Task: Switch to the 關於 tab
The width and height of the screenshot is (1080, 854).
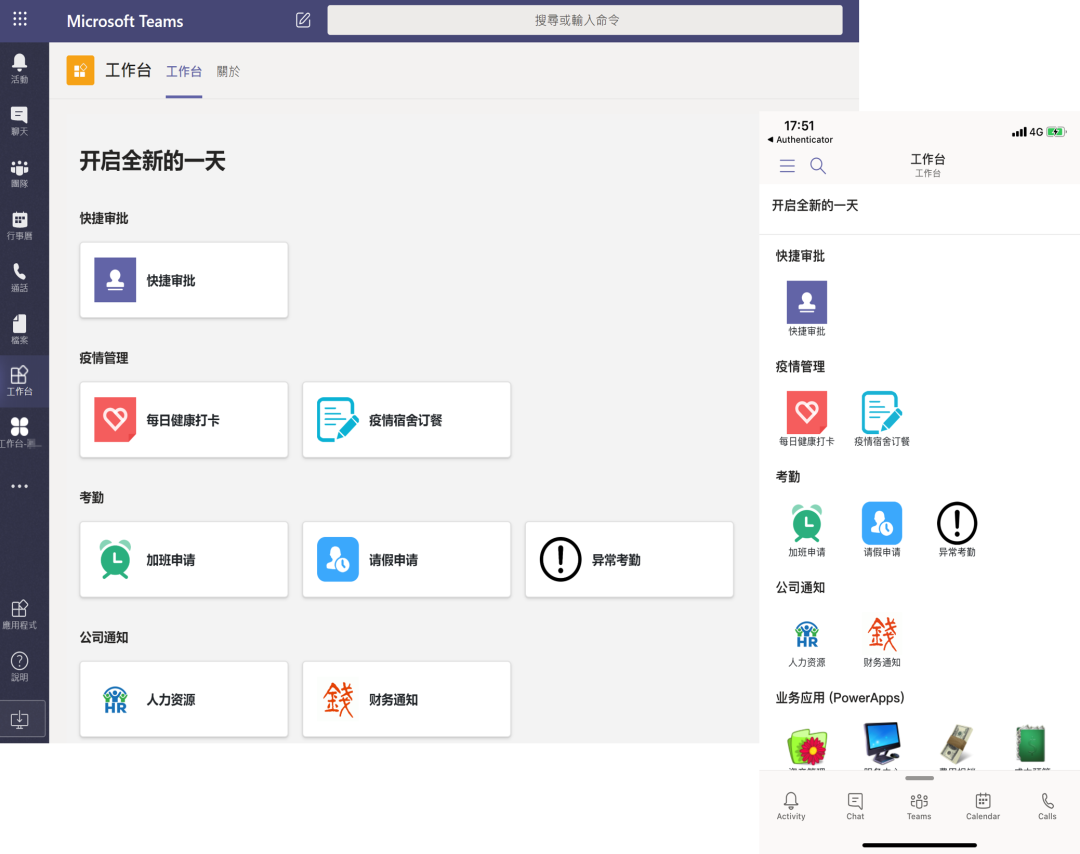Action: click(228, 72)
